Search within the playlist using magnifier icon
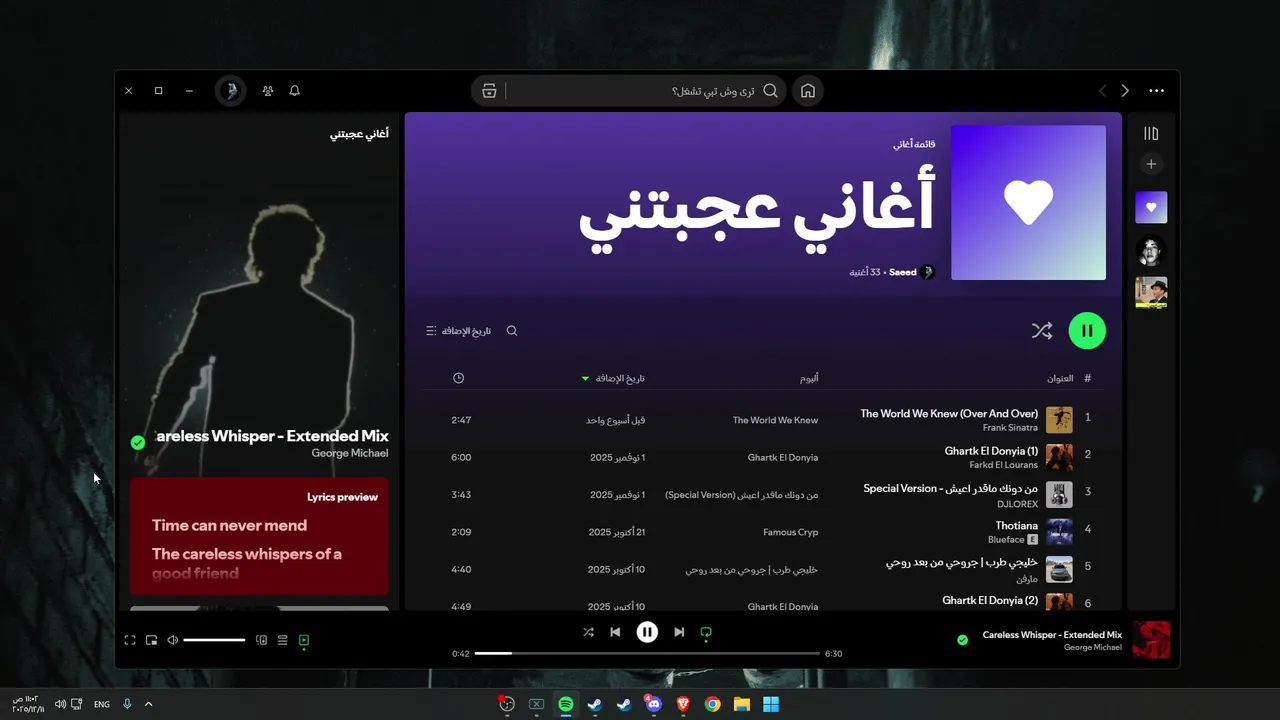Image resolution: width=1280 pixels, height=720 pixels. pyautogui.click(x=512, y=331)
